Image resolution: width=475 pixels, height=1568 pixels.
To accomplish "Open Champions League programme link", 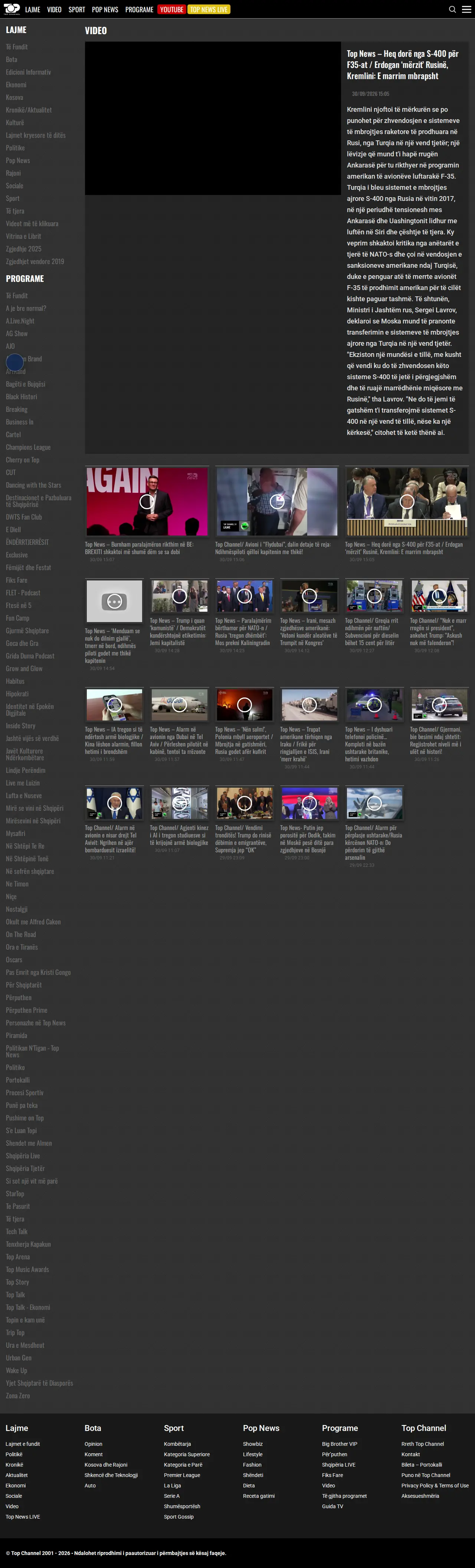I will [28, 448].
